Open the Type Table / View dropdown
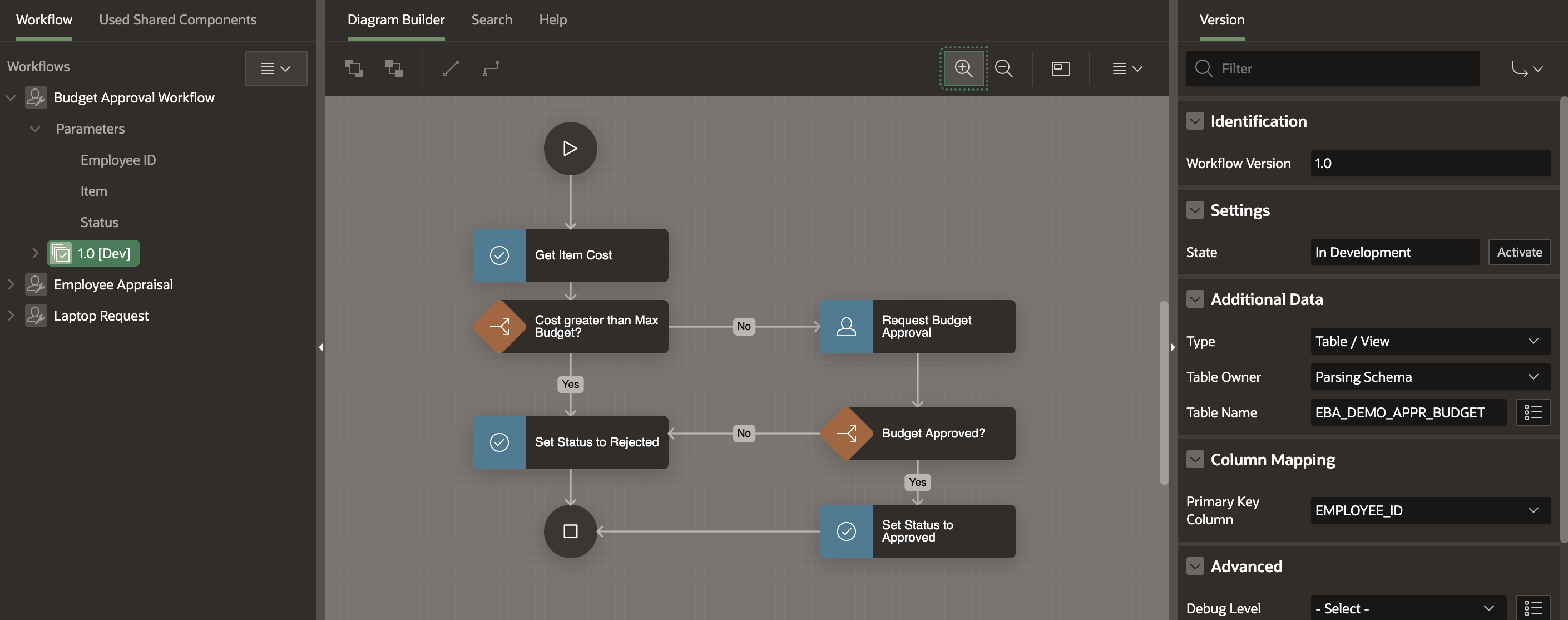 1430,341
